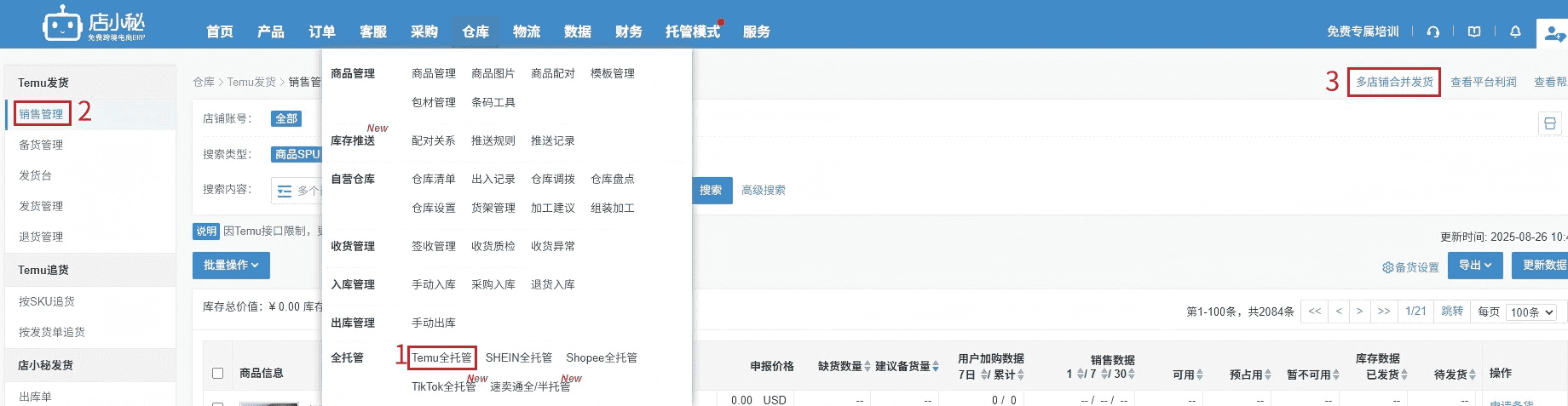This screenshot has height=406, width=1568.
Task: Open the 仓库 top menu
Action: tap(476, 31)
